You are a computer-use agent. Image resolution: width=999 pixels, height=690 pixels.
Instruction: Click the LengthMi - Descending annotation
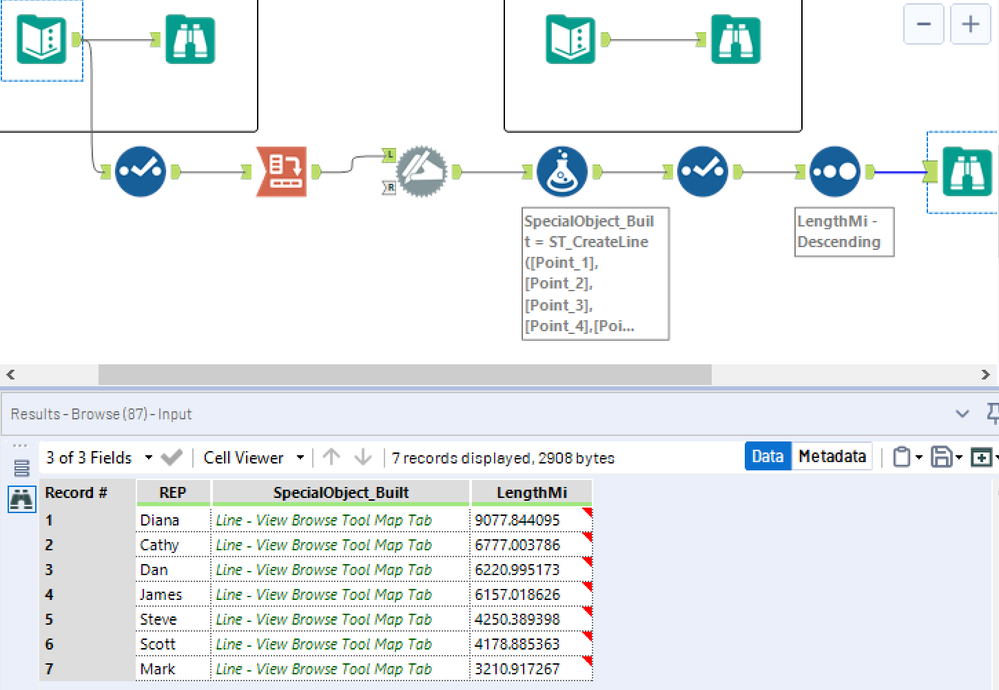[844, 231]
